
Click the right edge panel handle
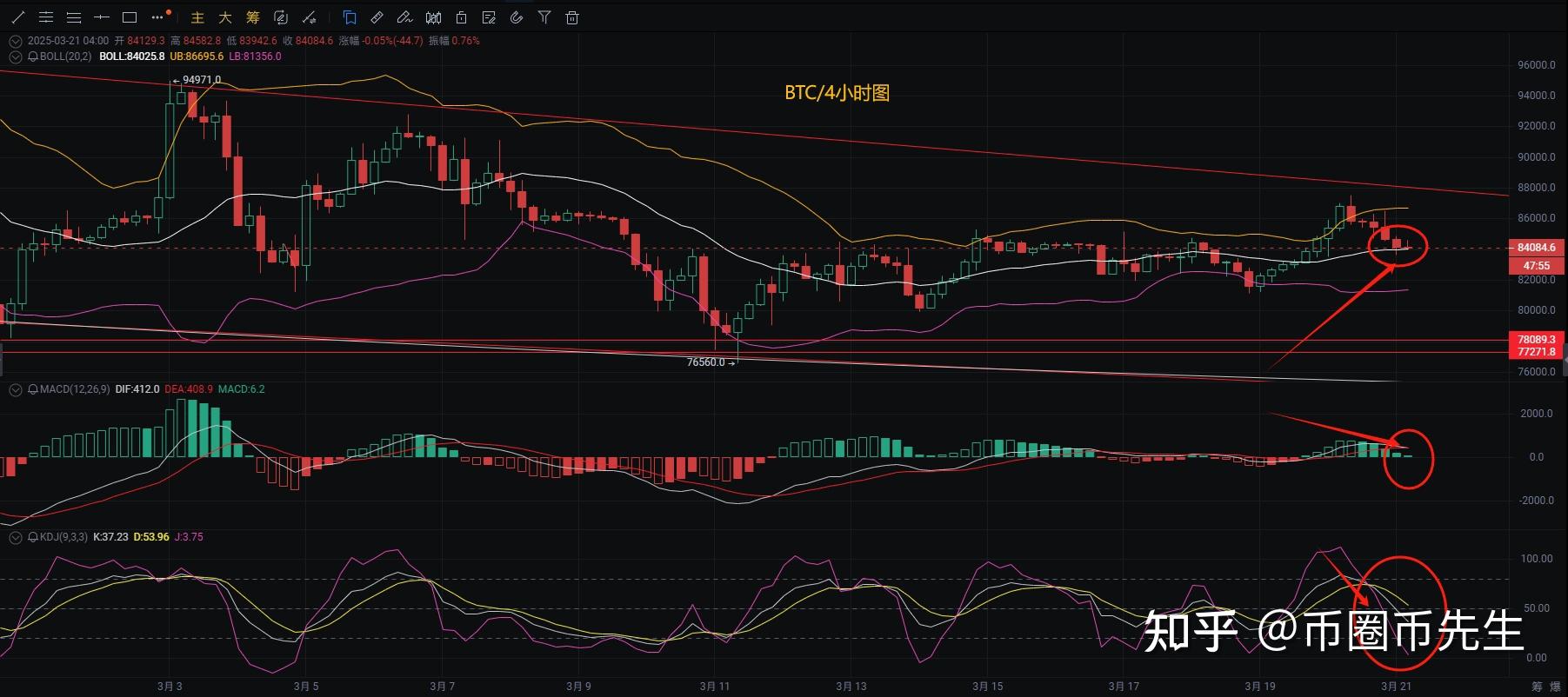coord(1564,359)
